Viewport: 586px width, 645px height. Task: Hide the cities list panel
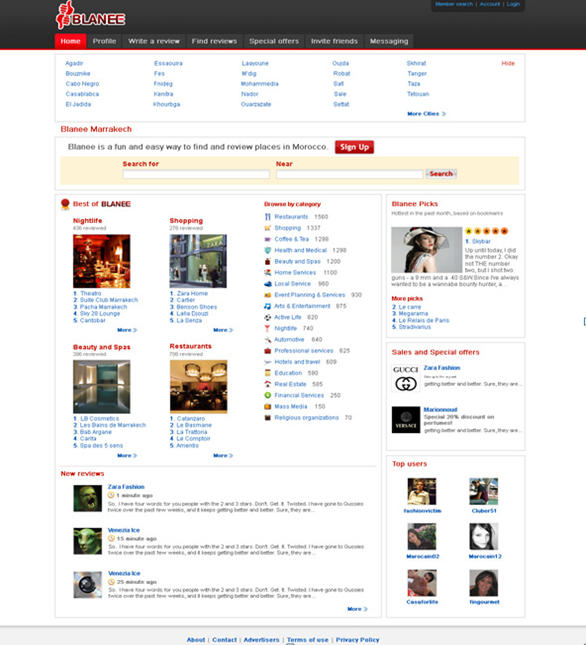point(508,63)
